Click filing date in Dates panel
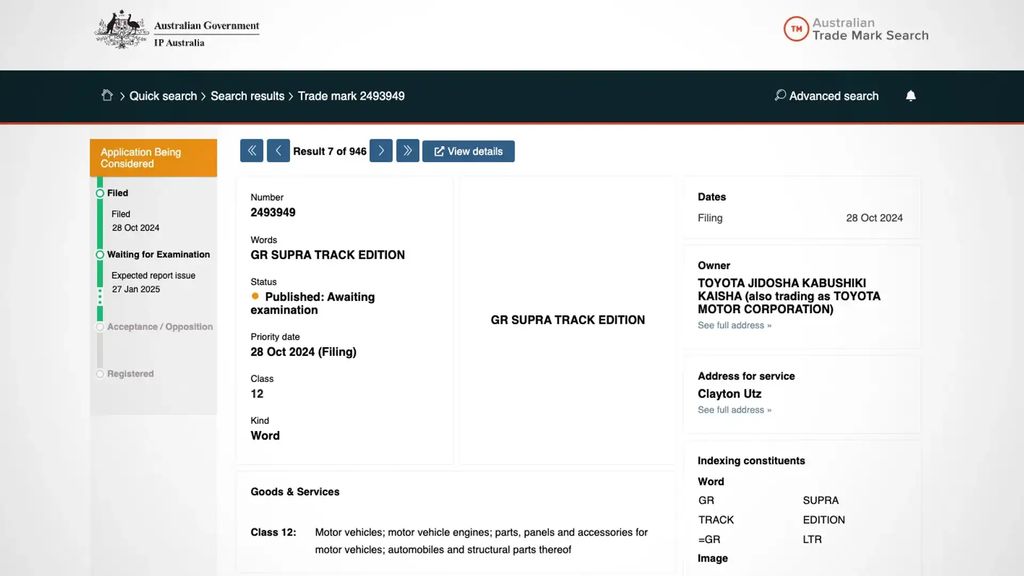1024x576 pixels. [874, 218]
